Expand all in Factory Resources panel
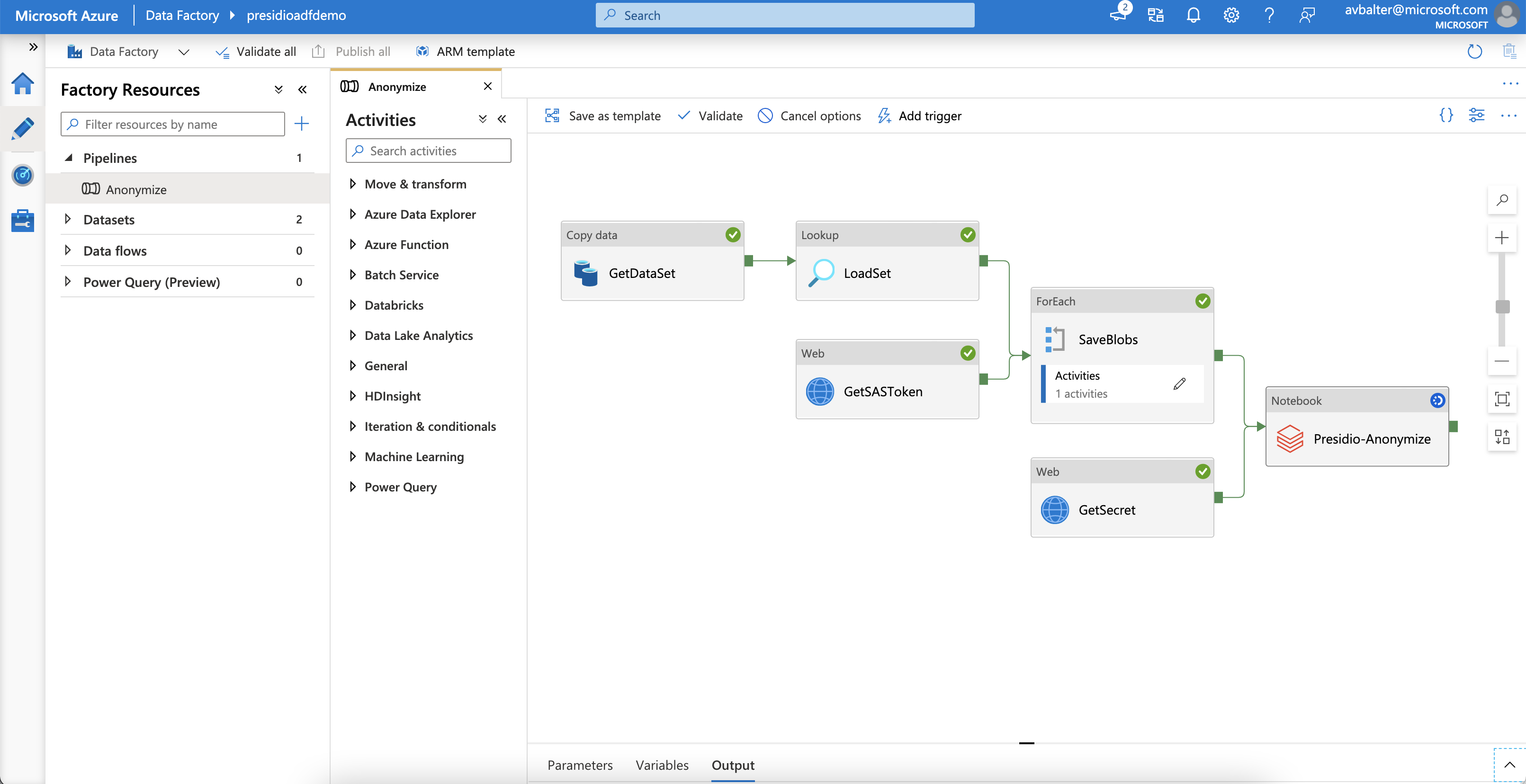The height and width of the screenshot is (784, 1526). pos(278,90)
